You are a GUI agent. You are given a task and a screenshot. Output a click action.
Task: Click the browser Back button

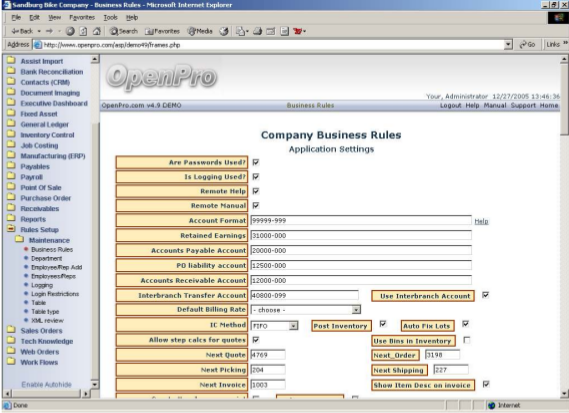point(22,31)
